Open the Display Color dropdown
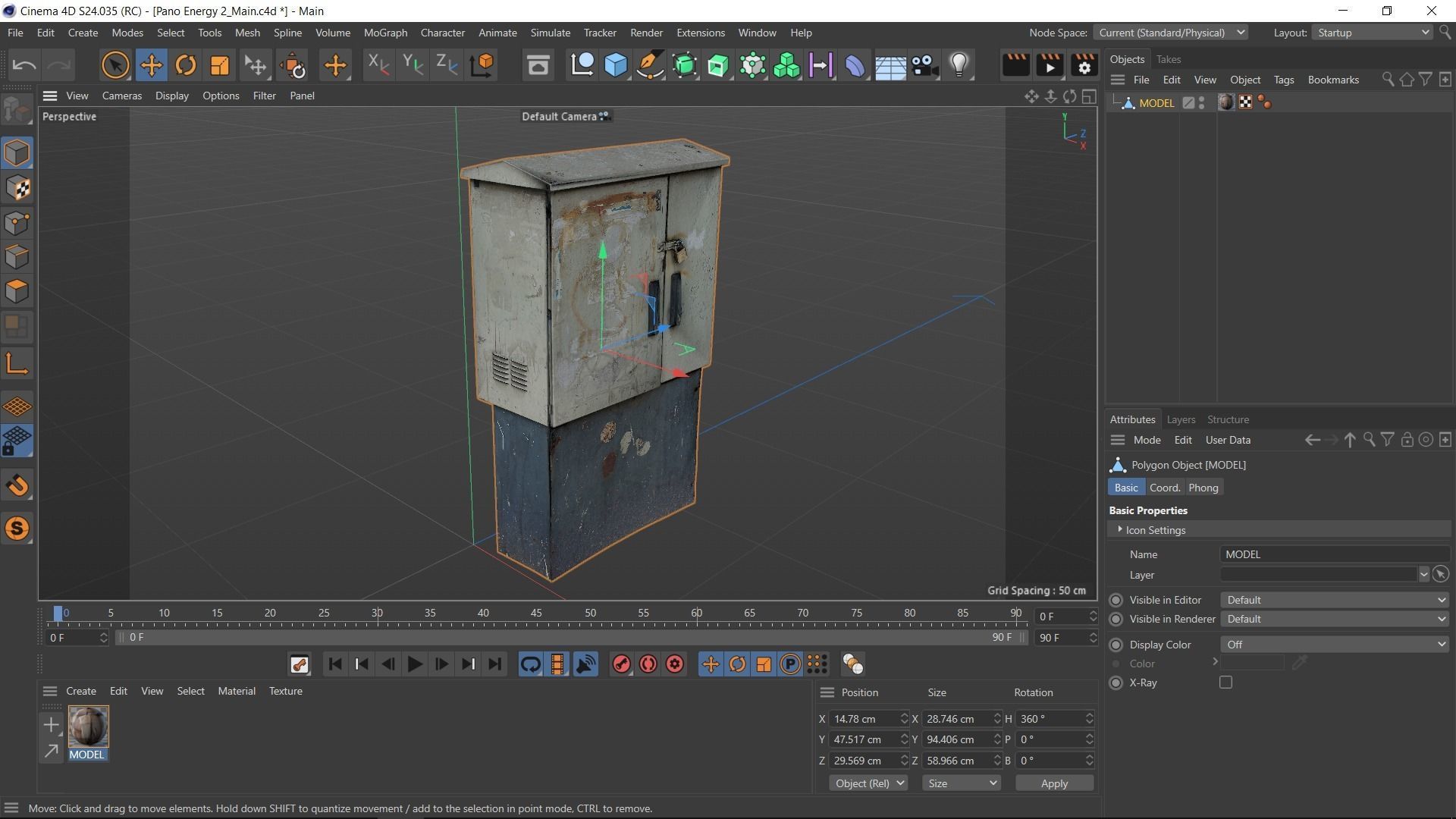The width and height of the screenshot is (1456, 819). [x=1333, y=645]
